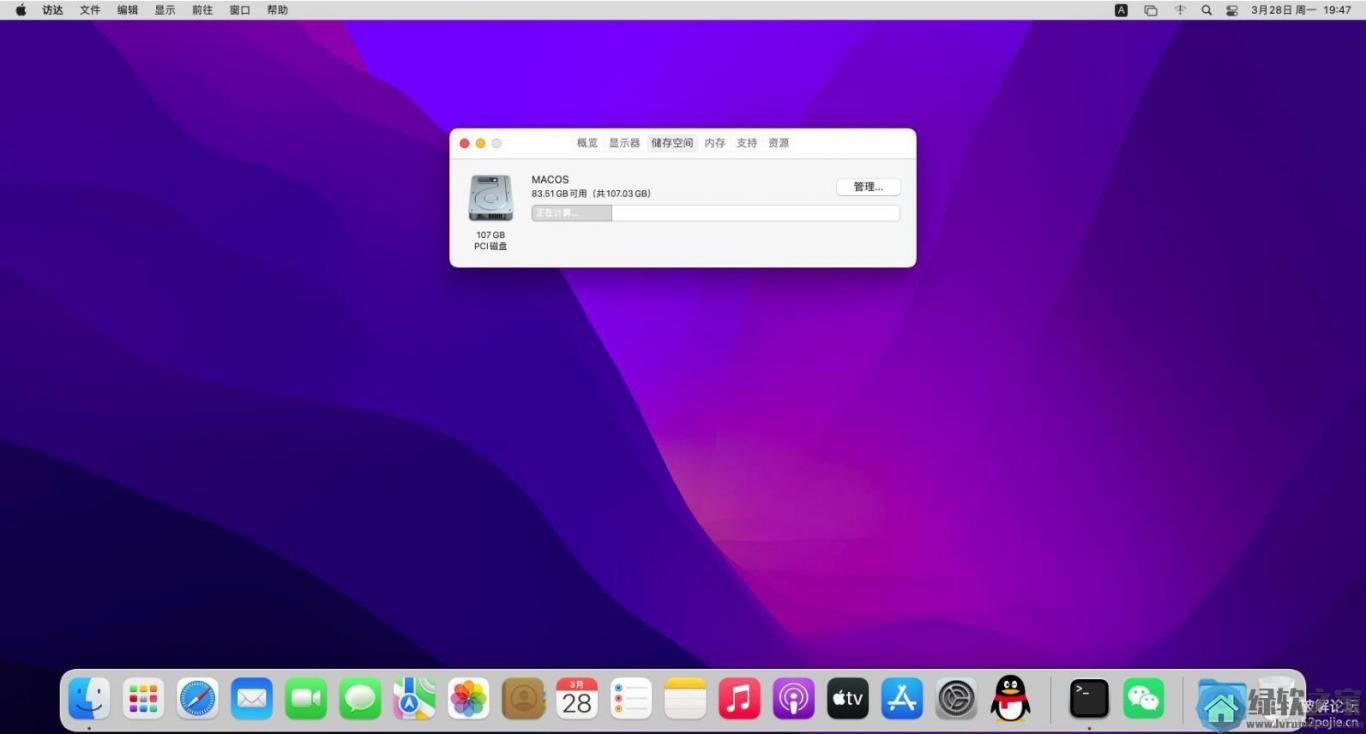Click the 管理... button
Image resolution: width=1366 pixels, height=734 pixels.
point(868,187)
